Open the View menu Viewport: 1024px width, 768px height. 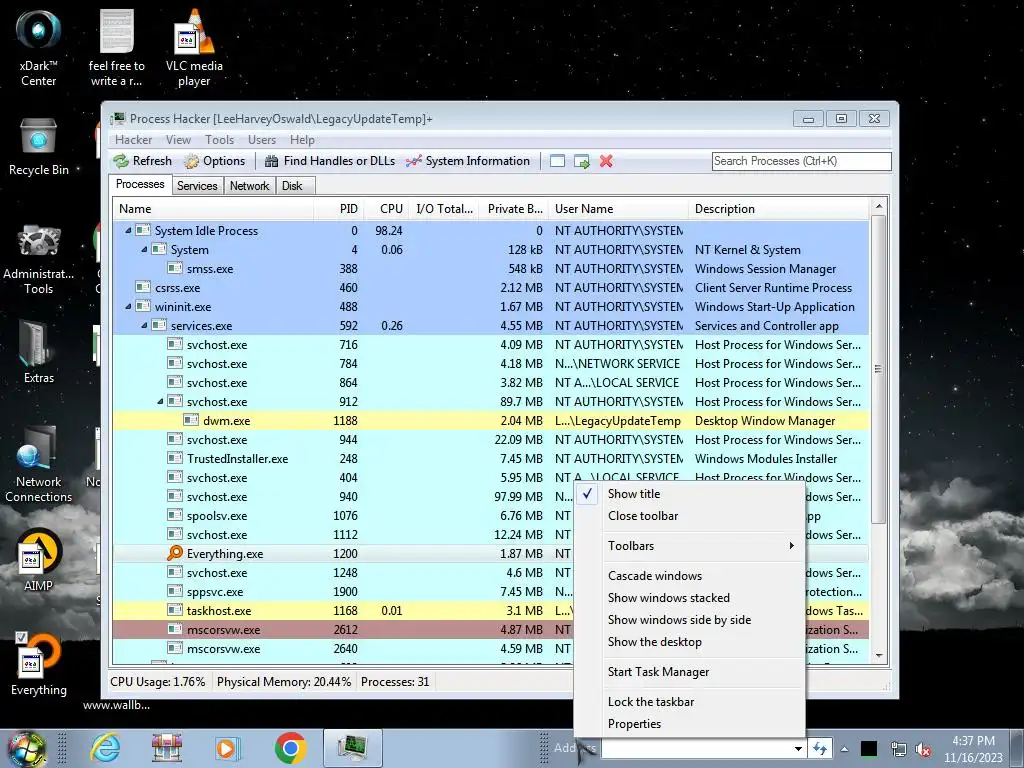click(x=178, y=140)
